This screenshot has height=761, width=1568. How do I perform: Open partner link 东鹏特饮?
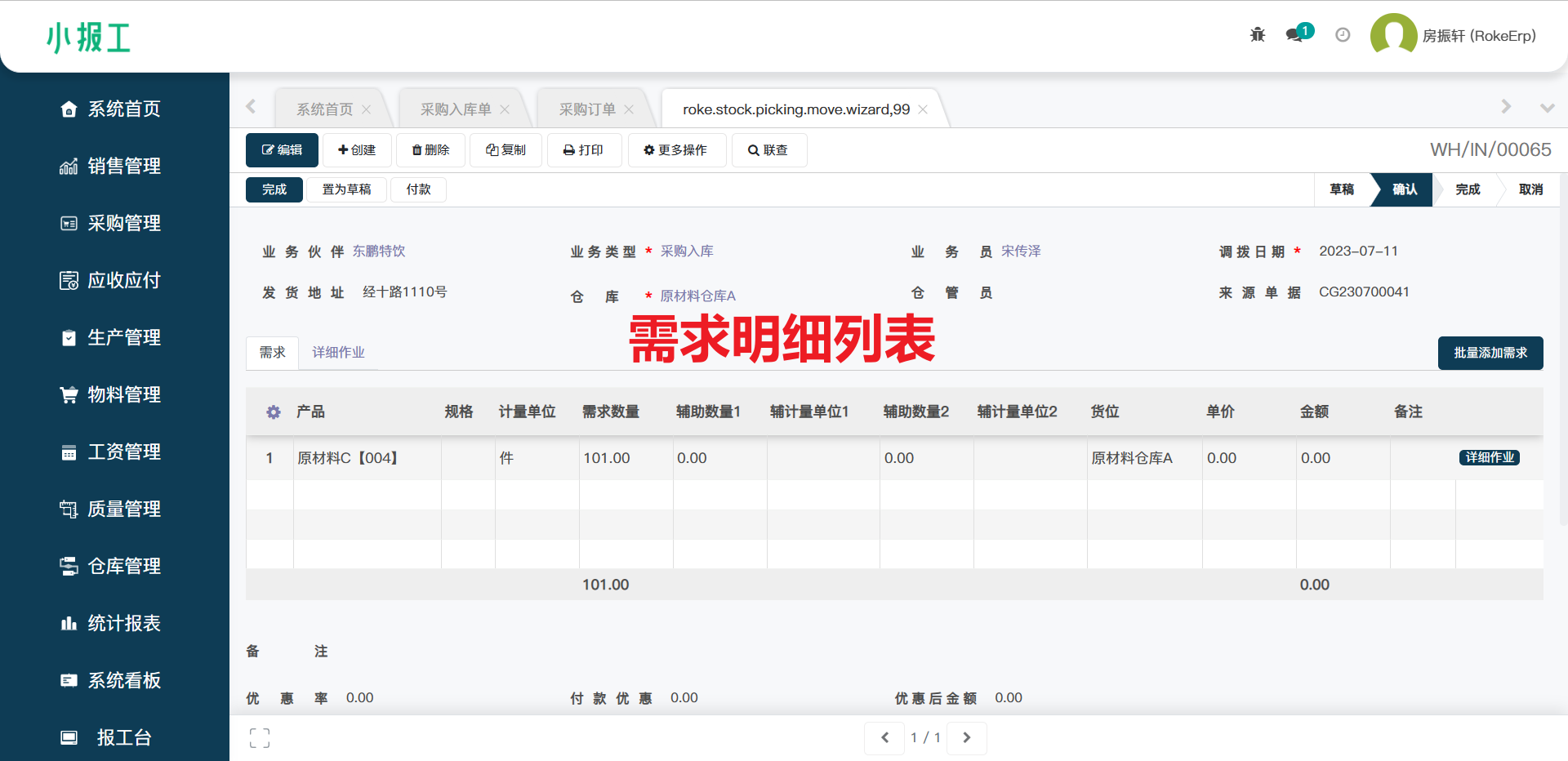tap(378, 251)
